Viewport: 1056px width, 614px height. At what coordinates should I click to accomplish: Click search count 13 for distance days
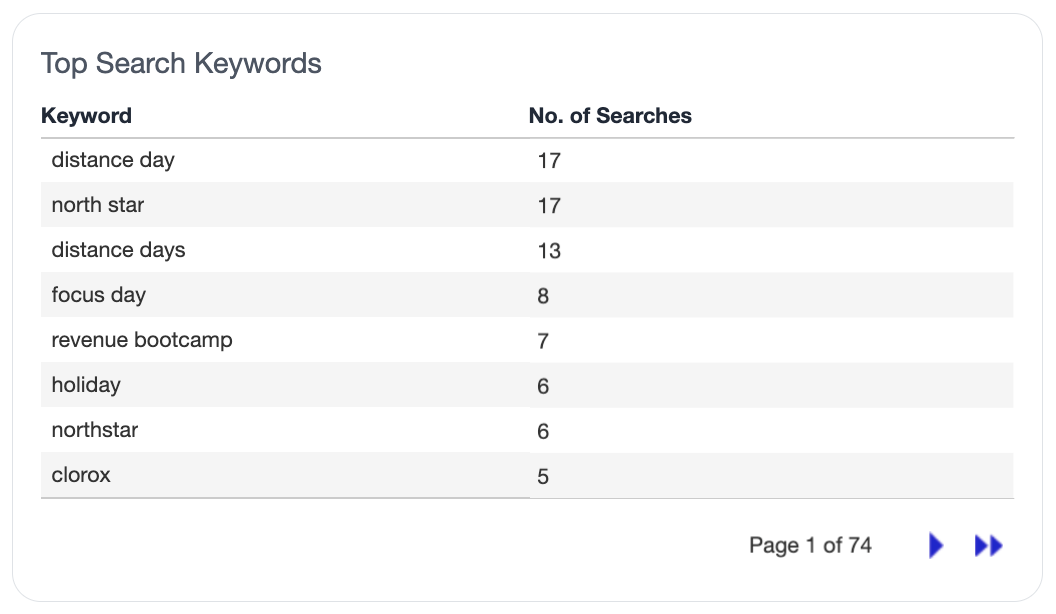pos(549,251)
